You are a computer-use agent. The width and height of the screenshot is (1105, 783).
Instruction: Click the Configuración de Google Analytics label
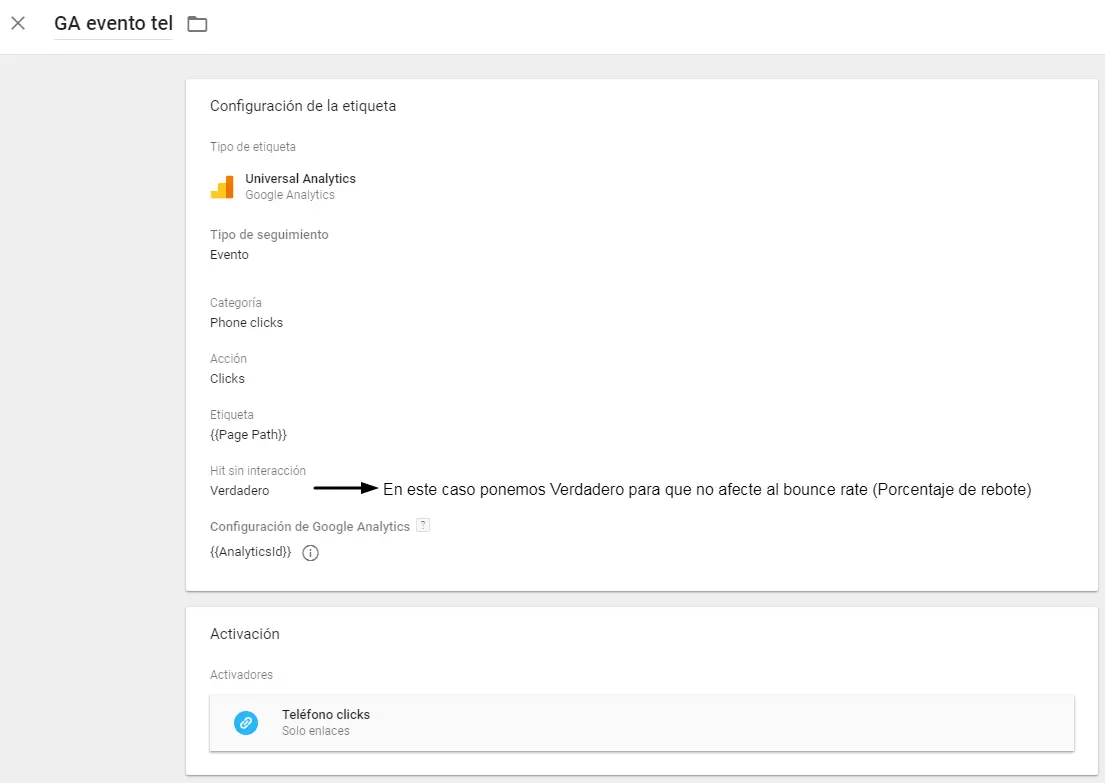(310, 527)
